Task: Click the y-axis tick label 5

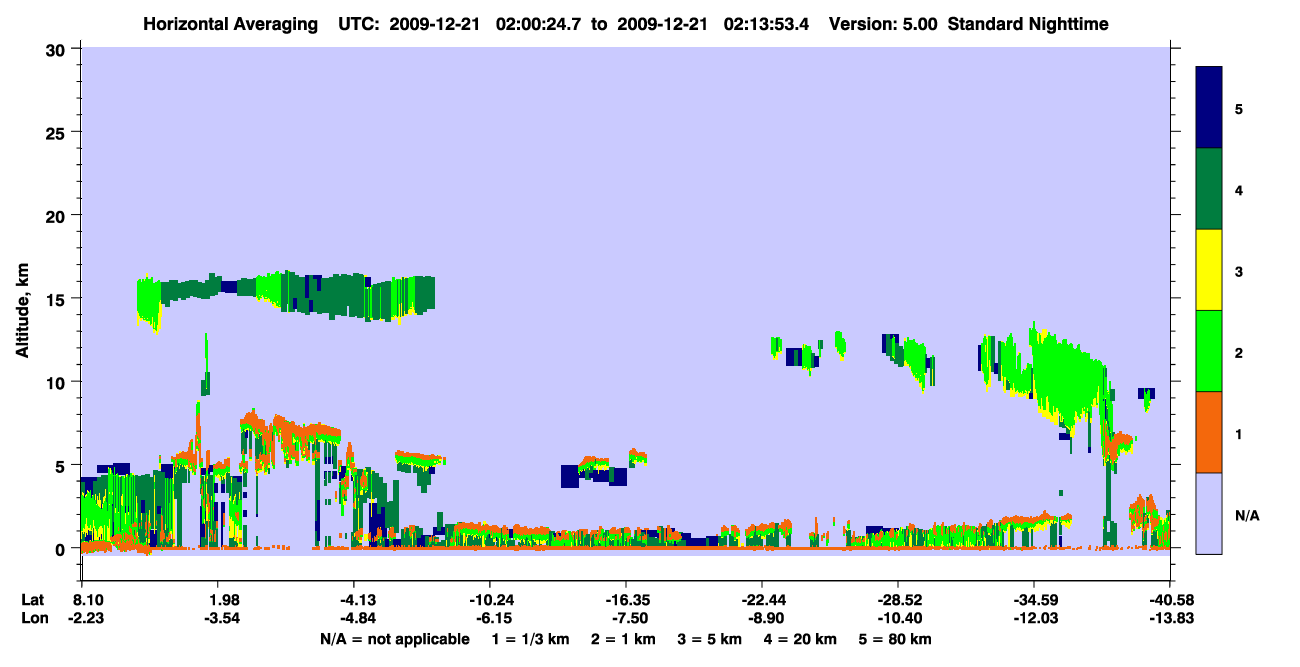Action: click(63, 466)
